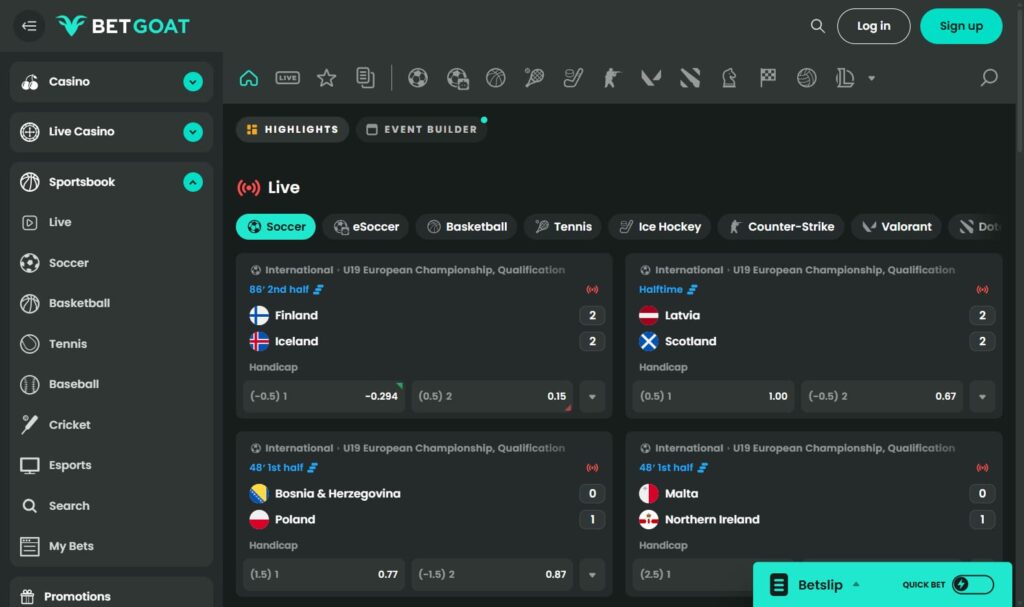Toggle the Highlights filter button
Screen dimensions: 1024x607
(x=292, y=129)
